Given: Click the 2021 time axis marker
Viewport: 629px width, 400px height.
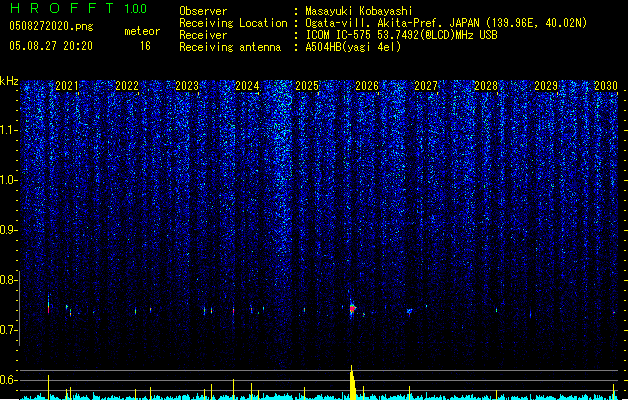Looking at the screenshot, I should (67, 85).
